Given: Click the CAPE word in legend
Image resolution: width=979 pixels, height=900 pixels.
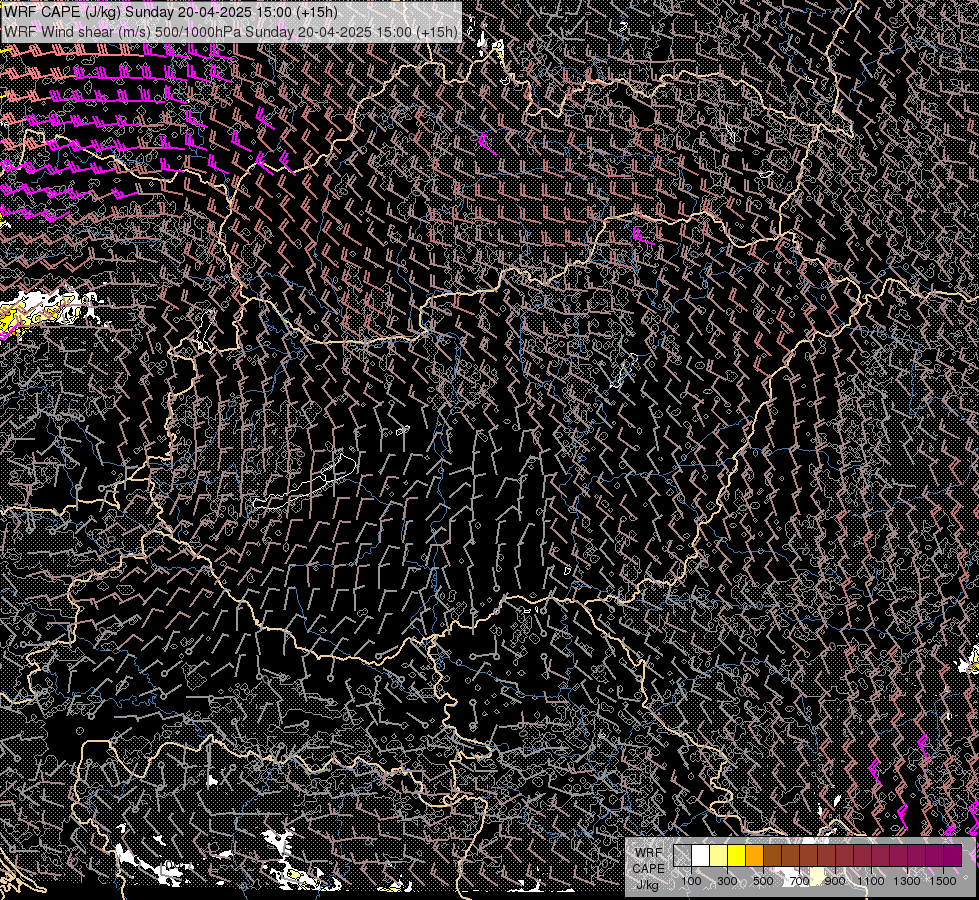Looking at the screenshot, I should coord(648,868).
